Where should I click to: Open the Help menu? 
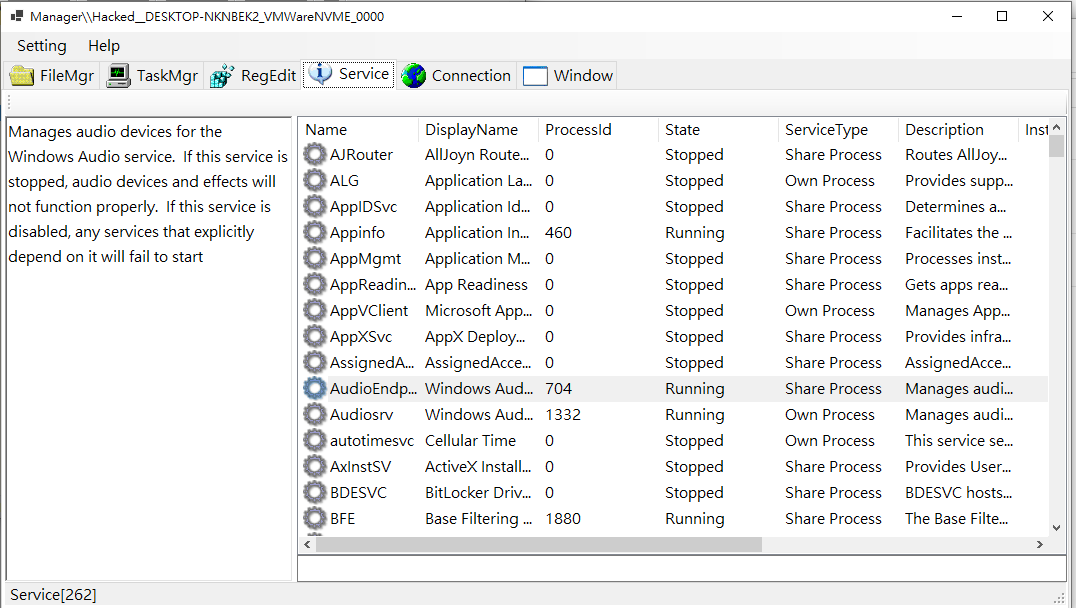(x=104, y=46)
